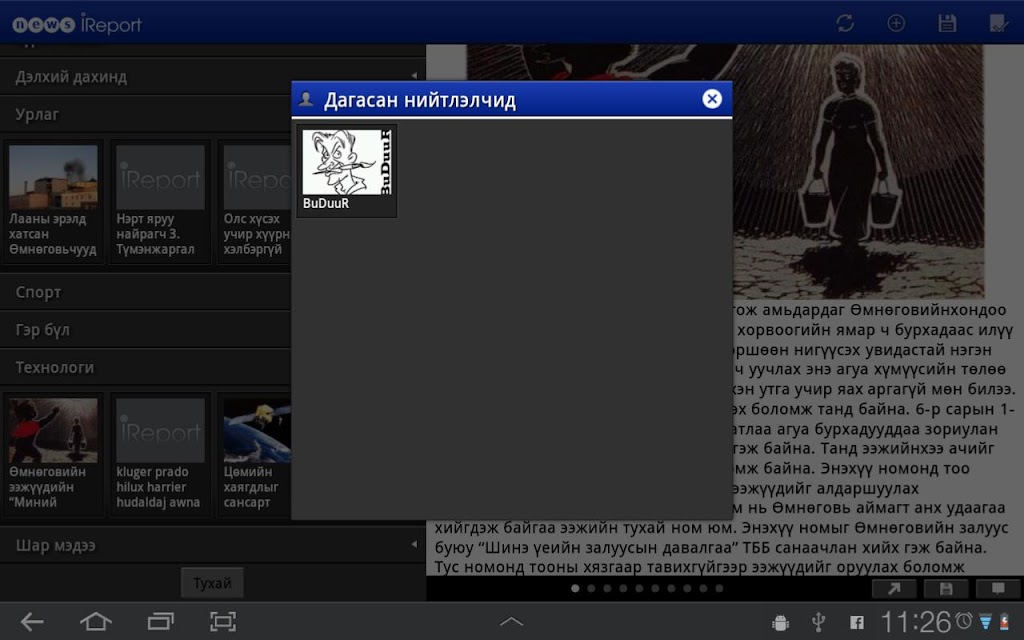Tap the alarm clock status icon
The height and width of the screenshot is (640, 1024).
pyautogui.click(x=964, y=620)
